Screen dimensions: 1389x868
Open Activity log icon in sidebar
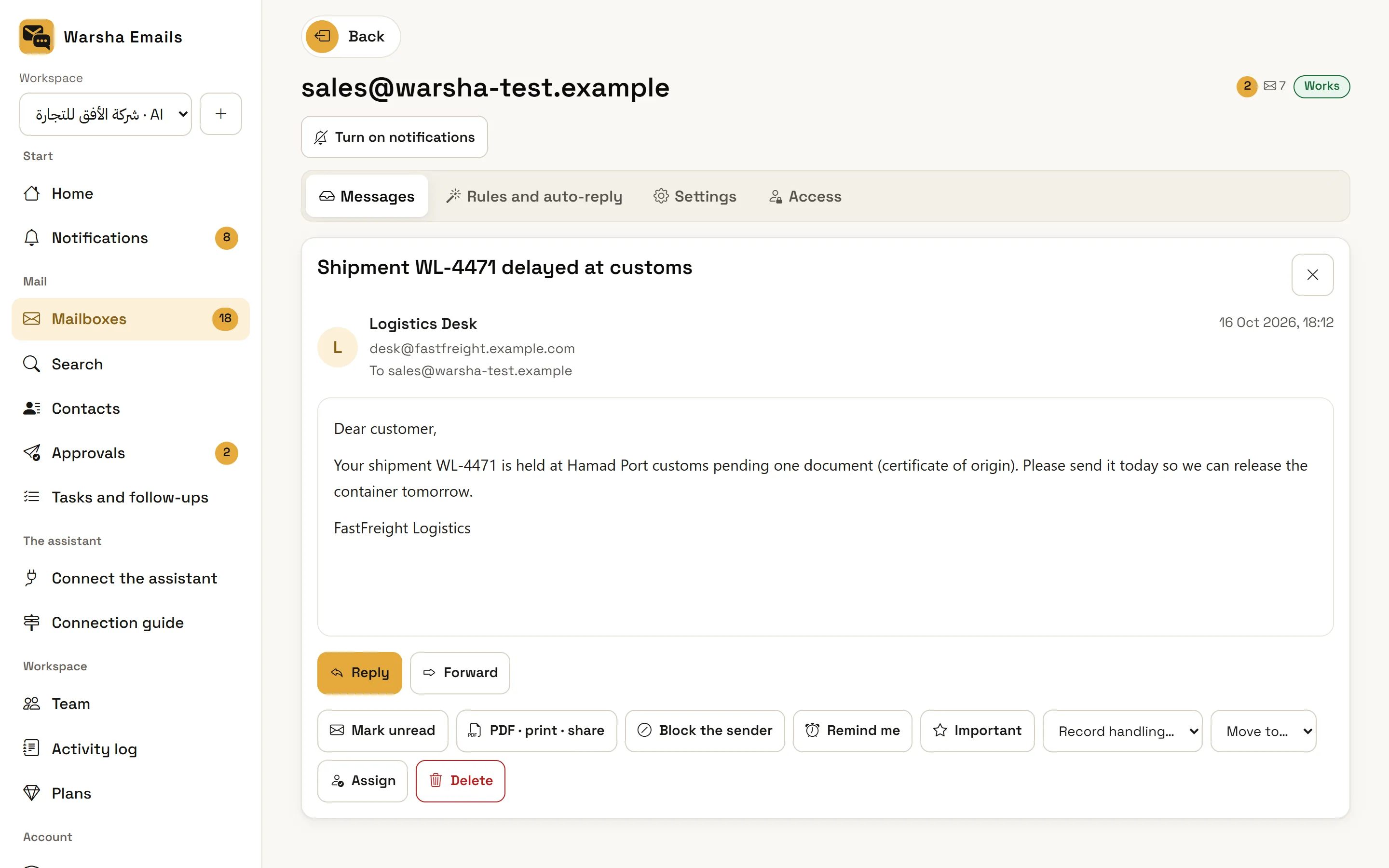tap(31, 748)
